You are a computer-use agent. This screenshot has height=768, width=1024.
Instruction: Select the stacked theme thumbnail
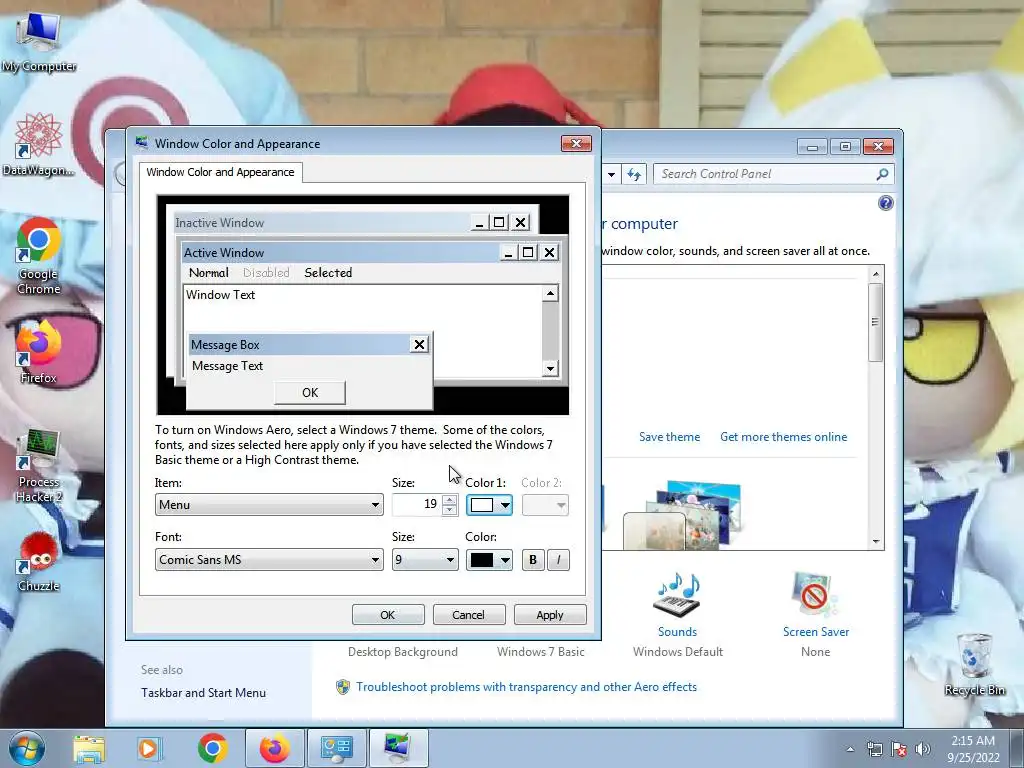682,516
